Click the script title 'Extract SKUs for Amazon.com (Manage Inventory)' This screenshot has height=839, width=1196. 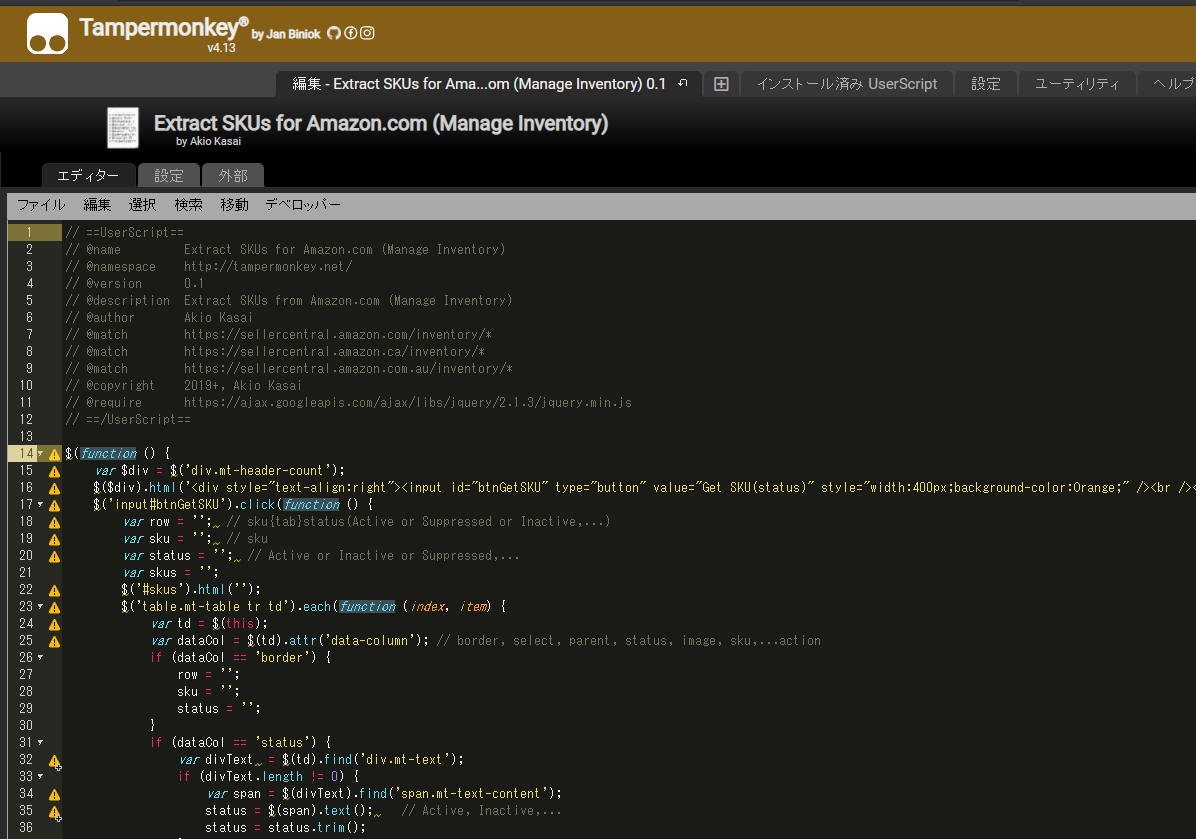tap(381, 123)
